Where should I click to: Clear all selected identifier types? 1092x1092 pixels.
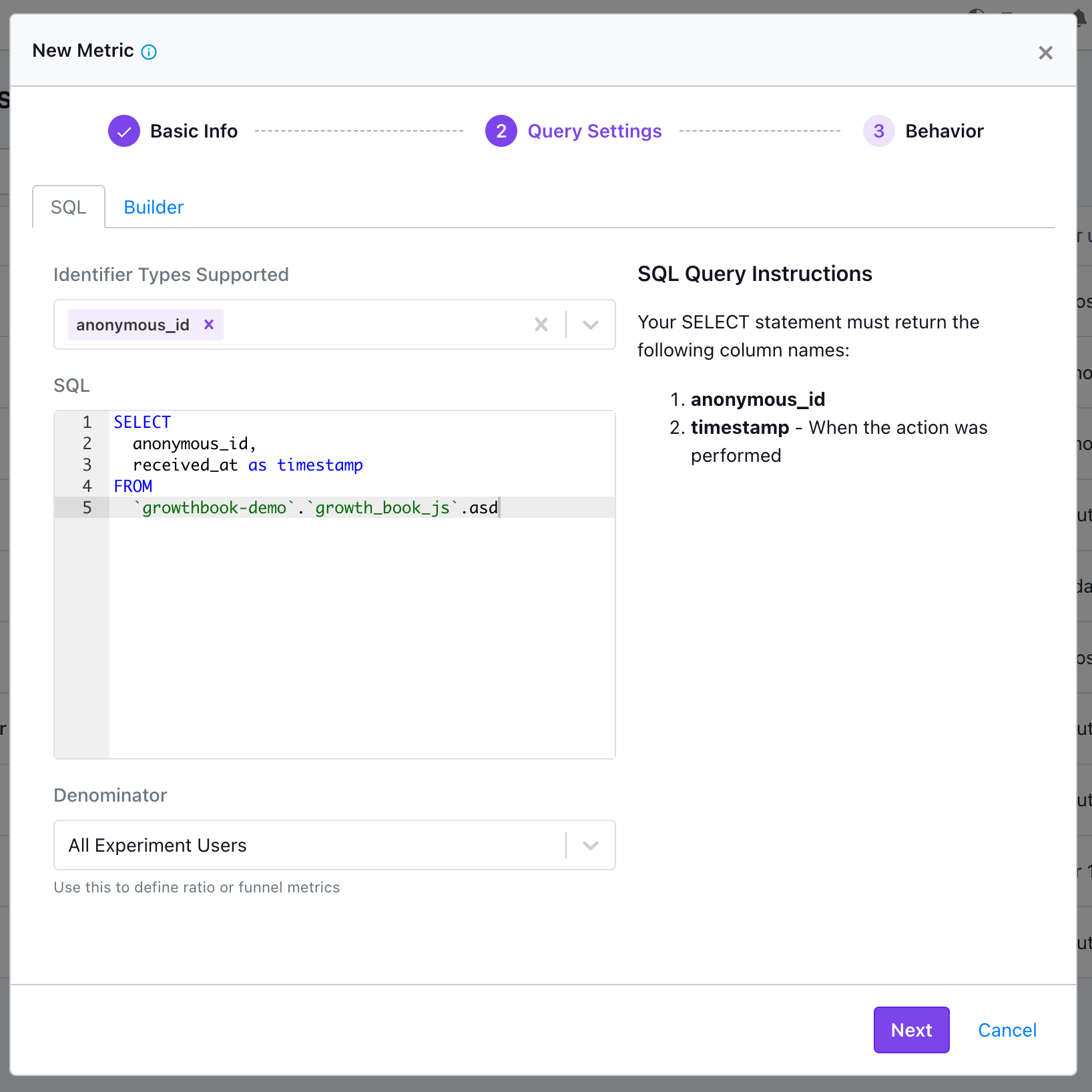[541, 324]
